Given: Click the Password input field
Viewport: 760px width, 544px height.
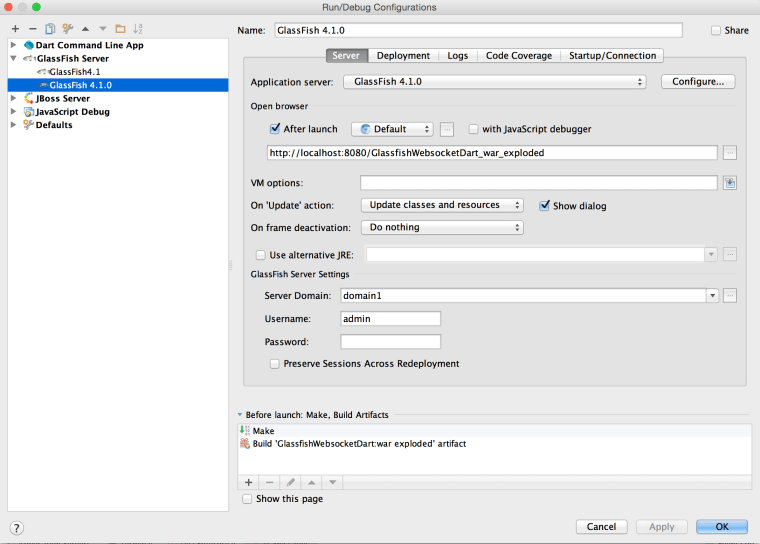Looking at the screenshot, I should (390, 342).
